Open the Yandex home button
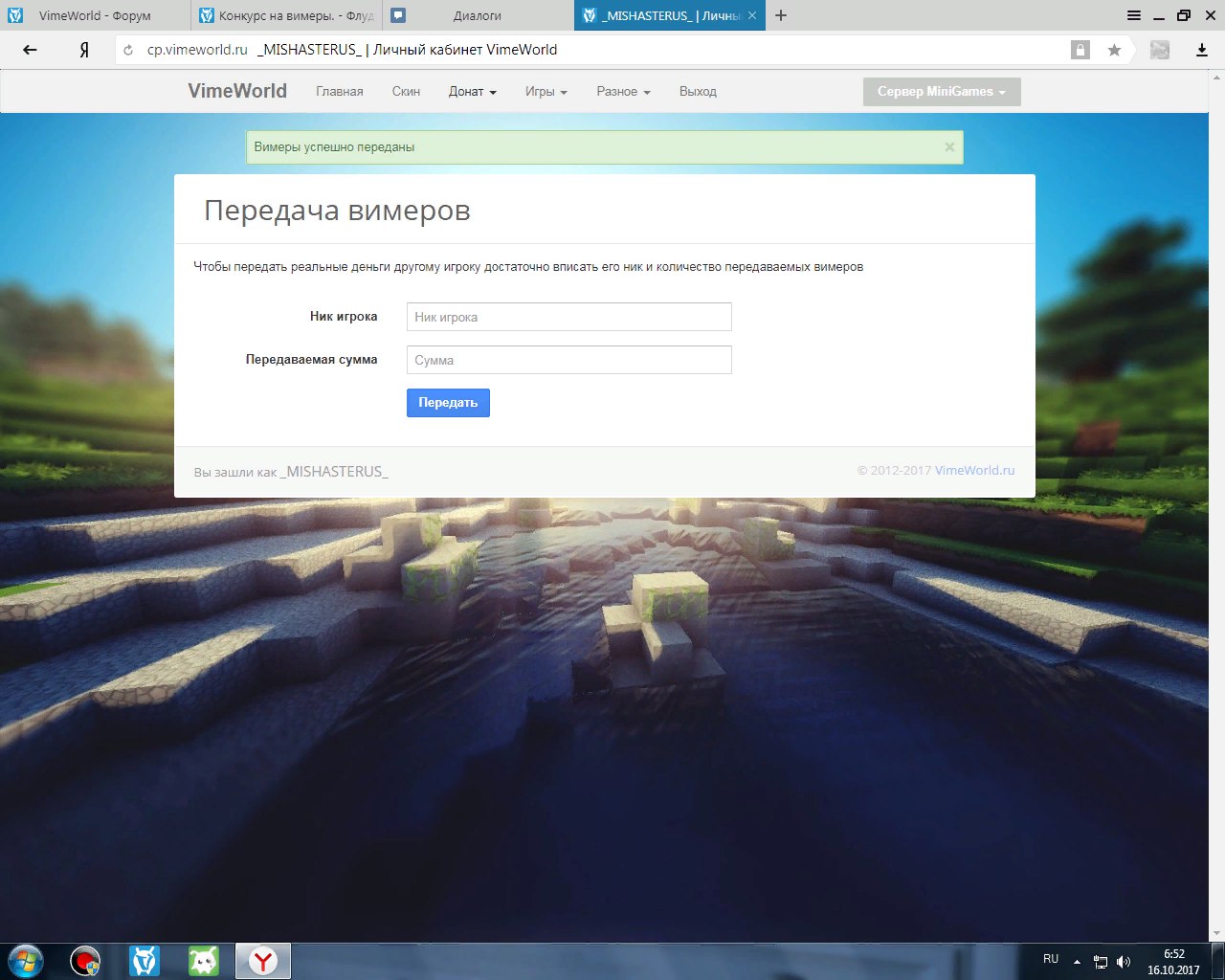This screenshot has height=980, width=1225. click(x=84, y=51)
